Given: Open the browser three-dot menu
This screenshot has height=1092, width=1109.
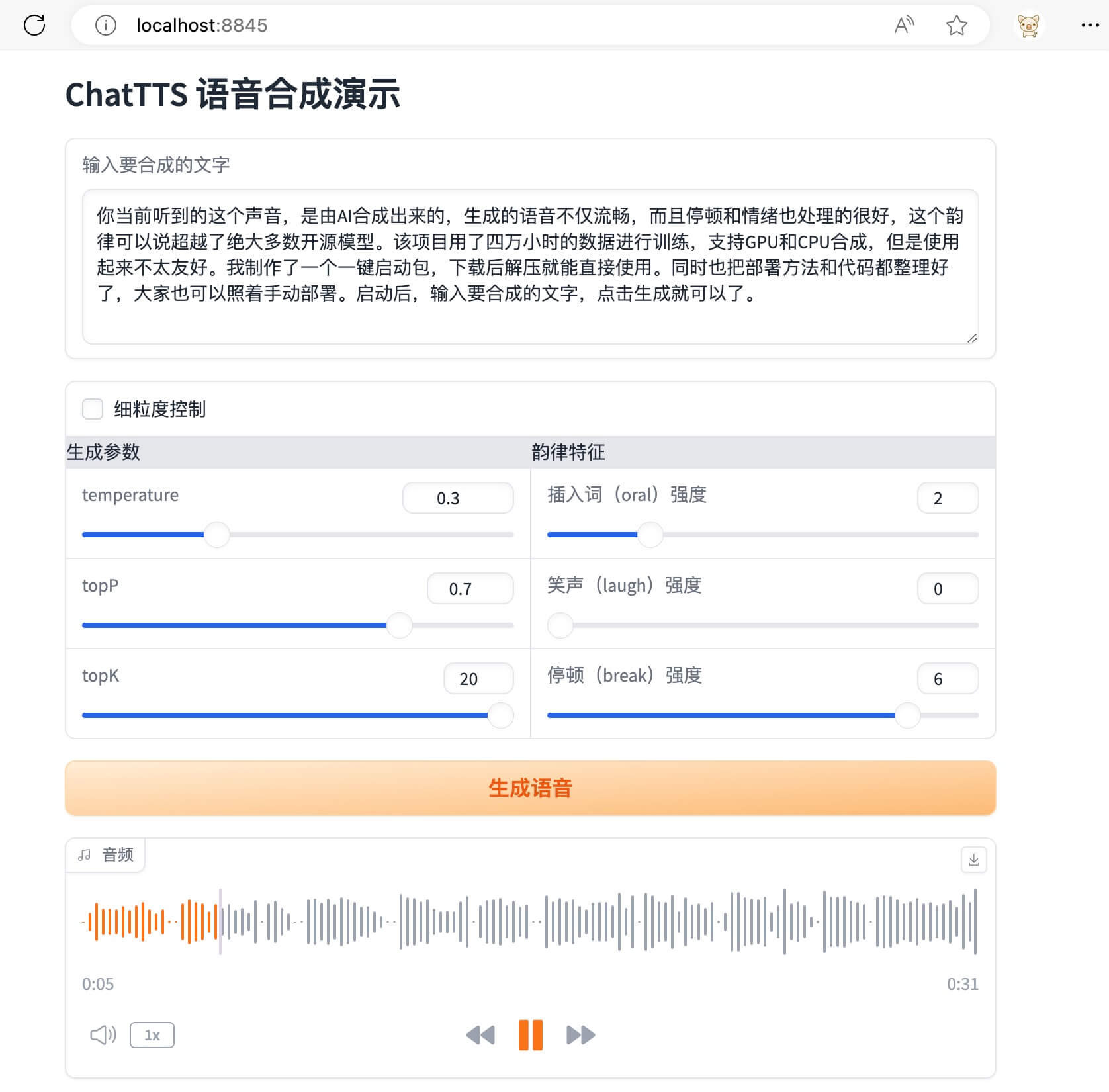Looking at the screenshot, I should coord(1089,25).
